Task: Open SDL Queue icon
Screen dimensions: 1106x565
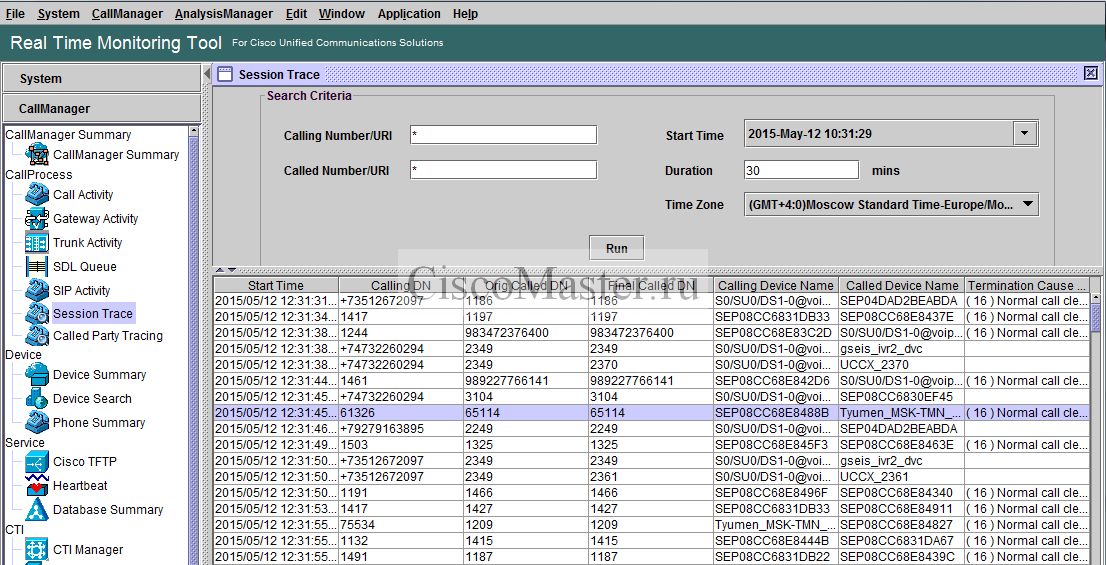Action: pos(37,267)
